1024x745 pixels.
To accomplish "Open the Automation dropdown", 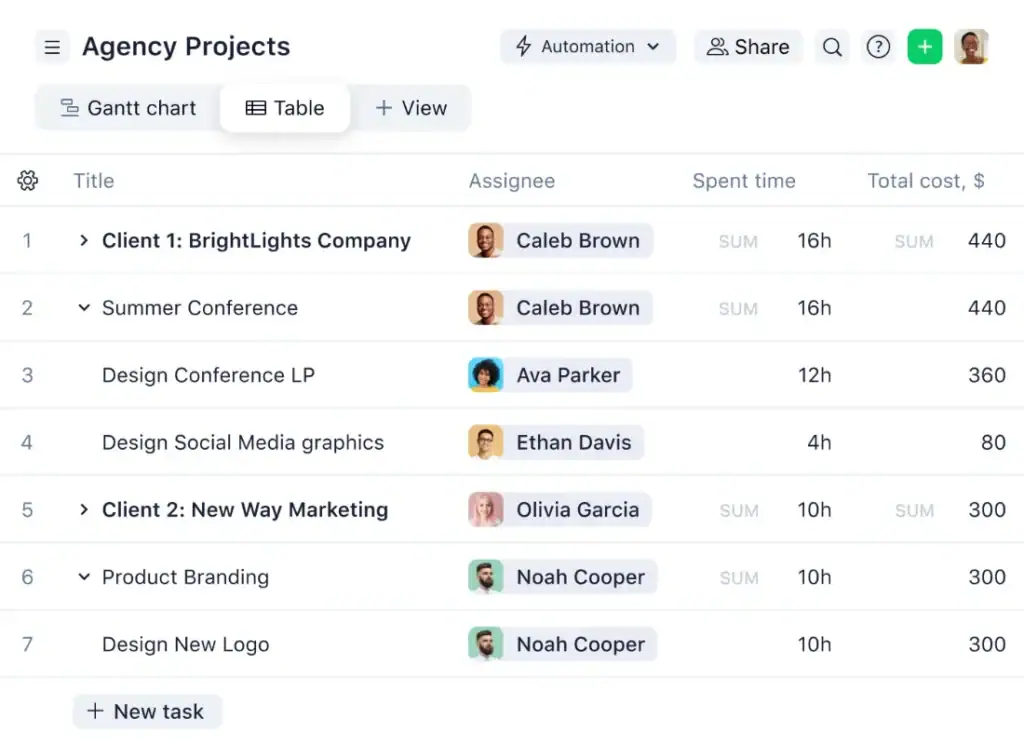I will [x=655, y=46].
